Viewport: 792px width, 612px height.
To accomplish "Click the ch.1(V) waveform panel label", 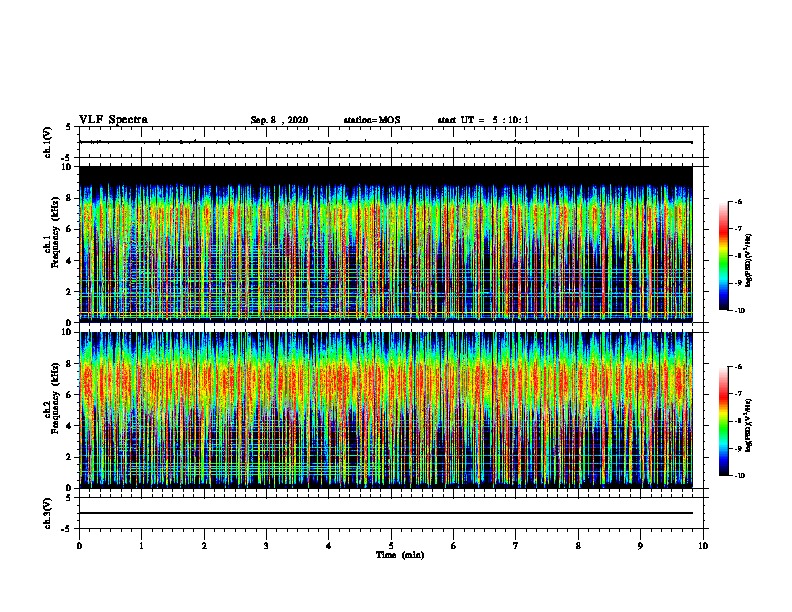I will [x=47, y=142].
